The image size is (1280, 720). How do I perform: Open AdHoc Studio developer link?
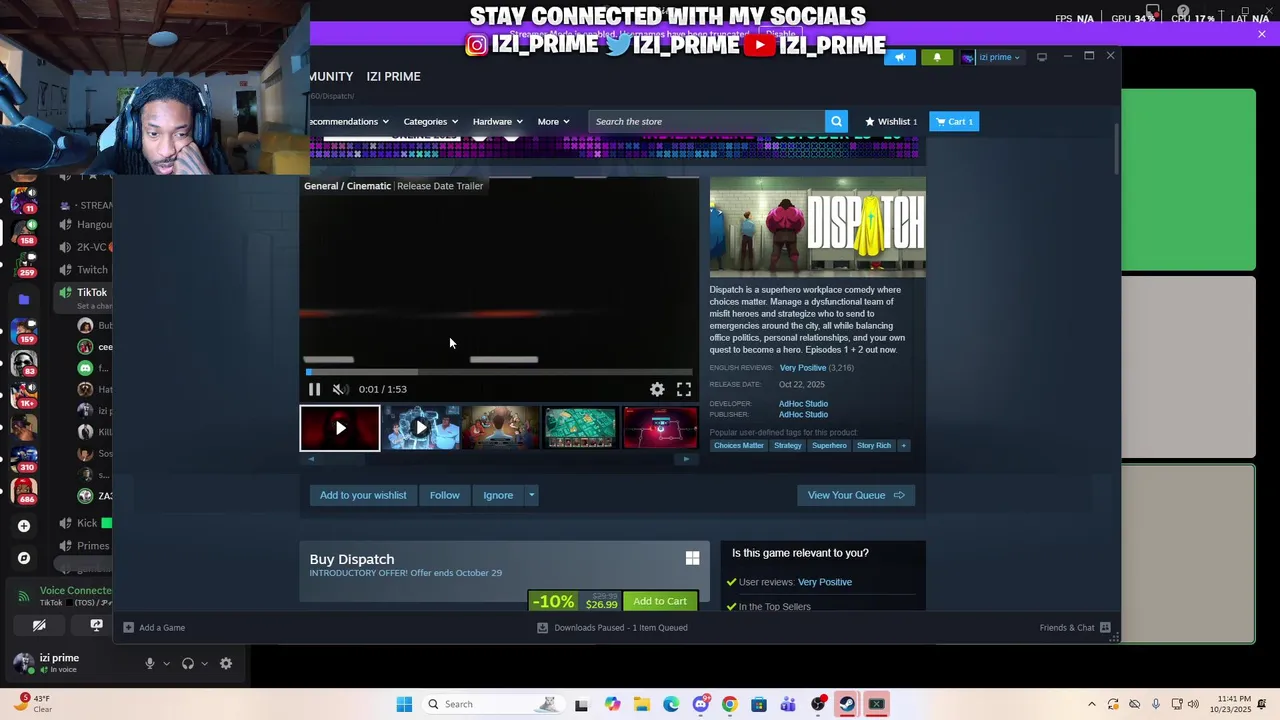(803, 404)
